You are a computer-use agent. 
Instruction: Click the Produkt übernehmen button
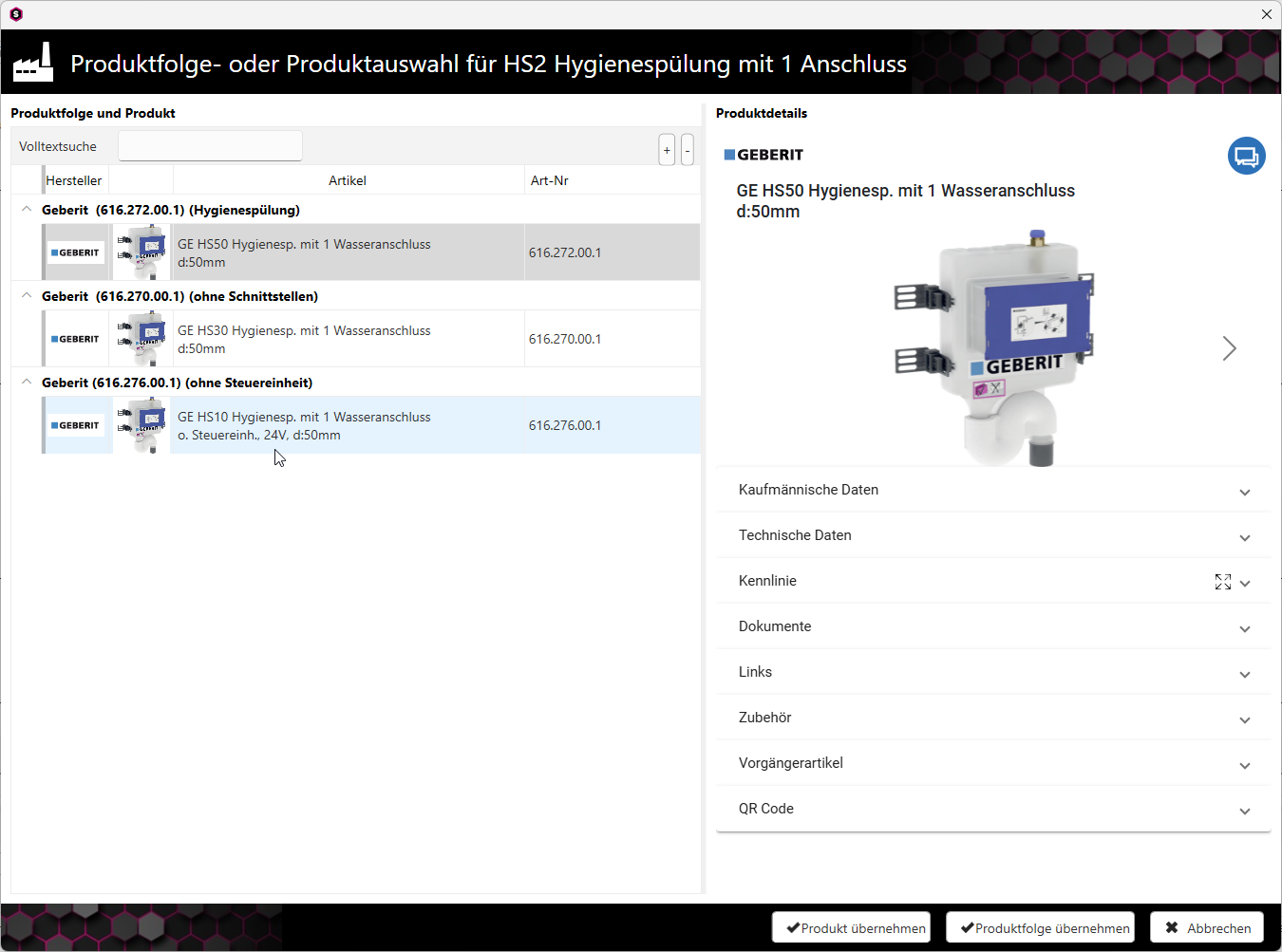click(851, 927)
